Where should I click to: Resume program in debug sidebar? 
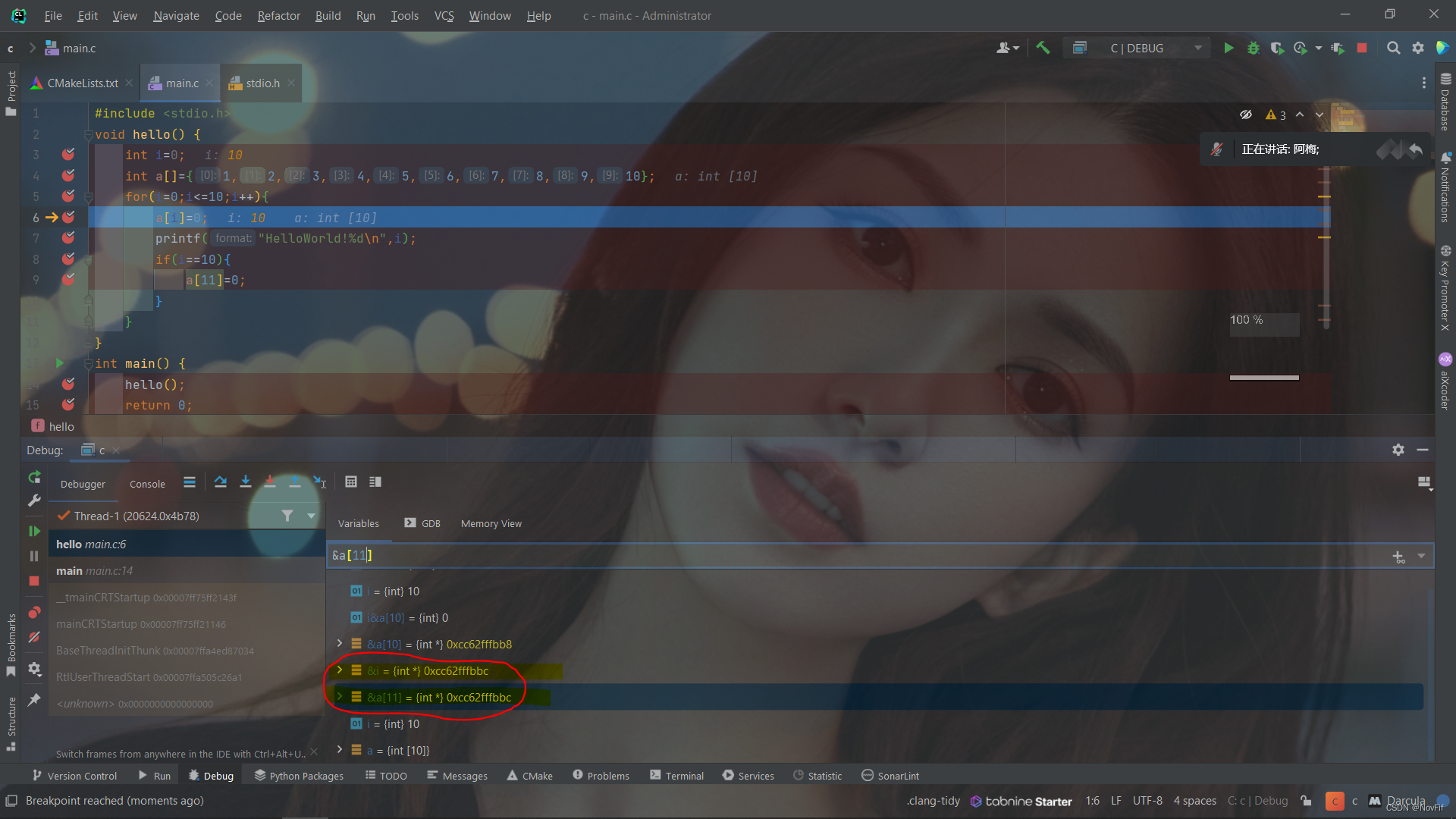click(34, 531)
